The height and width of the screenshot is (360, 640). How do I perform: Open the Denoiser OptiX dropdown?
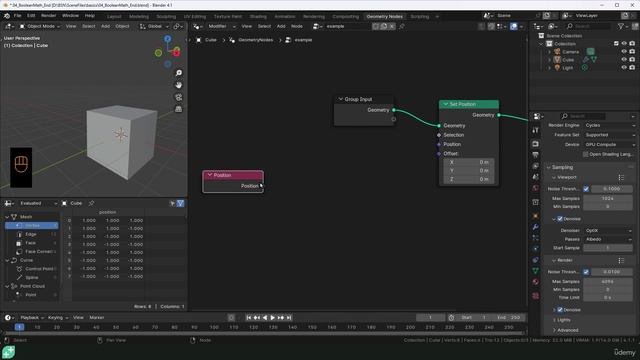pyautogui.click(x=608, y=231)
